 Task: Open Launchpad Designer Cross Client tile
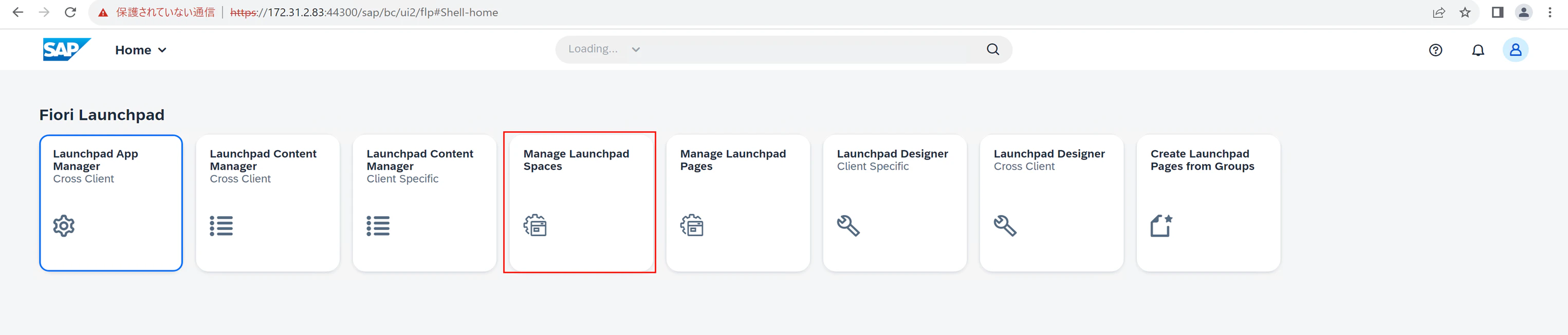[1051, 203]
